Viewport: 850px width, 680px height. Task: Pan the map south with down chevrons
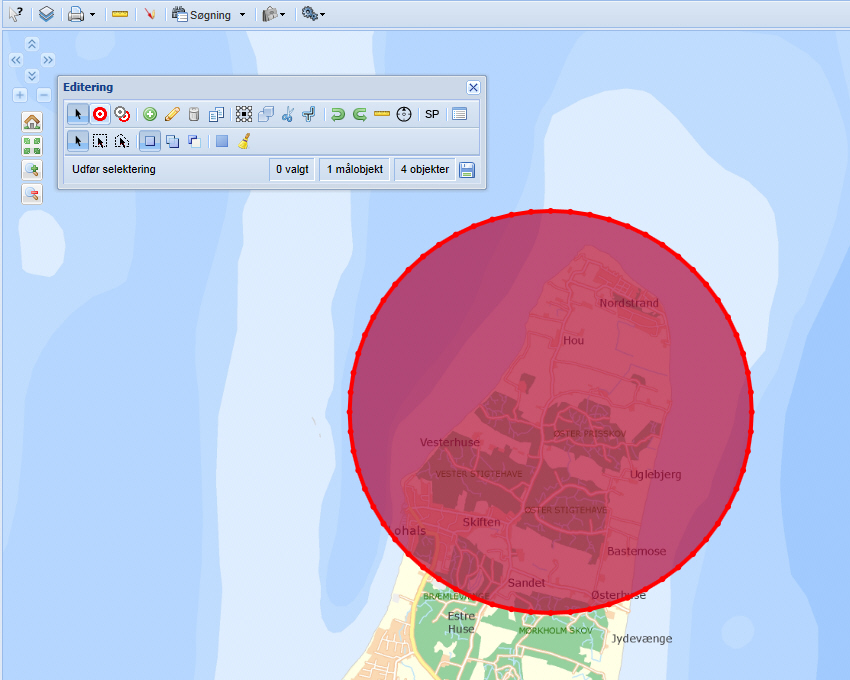tap(32, 75)
